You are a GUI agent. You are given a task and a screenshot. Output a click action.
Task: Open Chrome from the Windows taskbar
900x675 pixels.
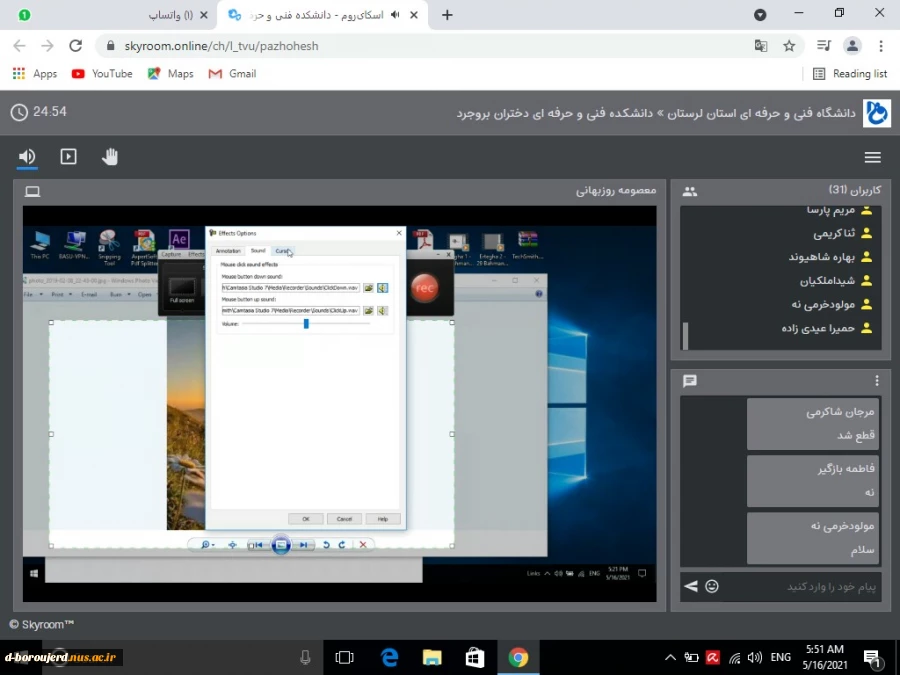pos(518,657)
